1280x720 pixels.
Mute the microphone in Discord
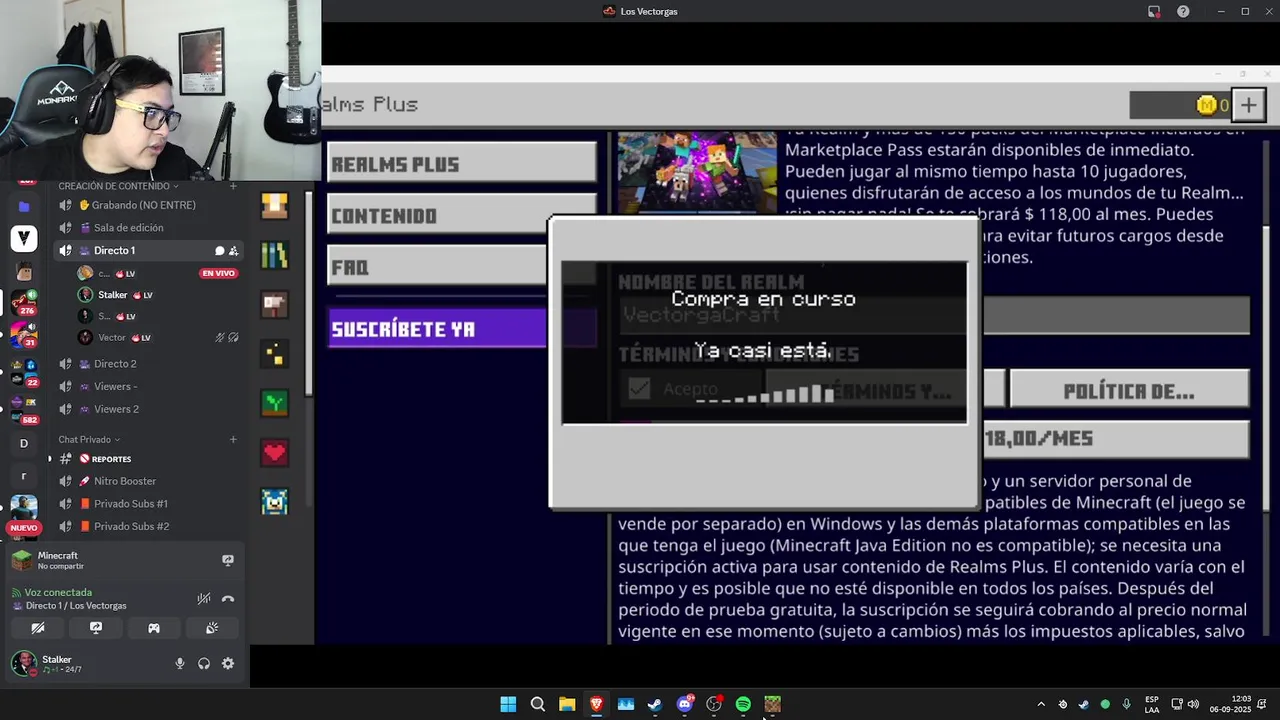[x=180, y=663]
